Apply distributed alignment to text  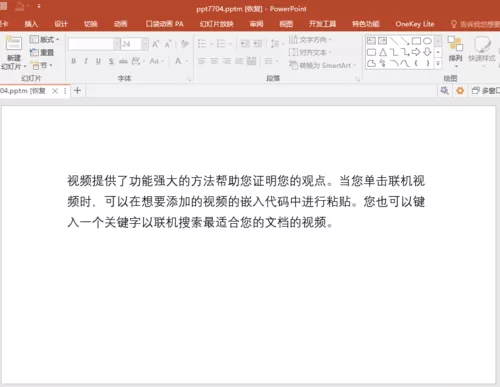tap(251, 61)
